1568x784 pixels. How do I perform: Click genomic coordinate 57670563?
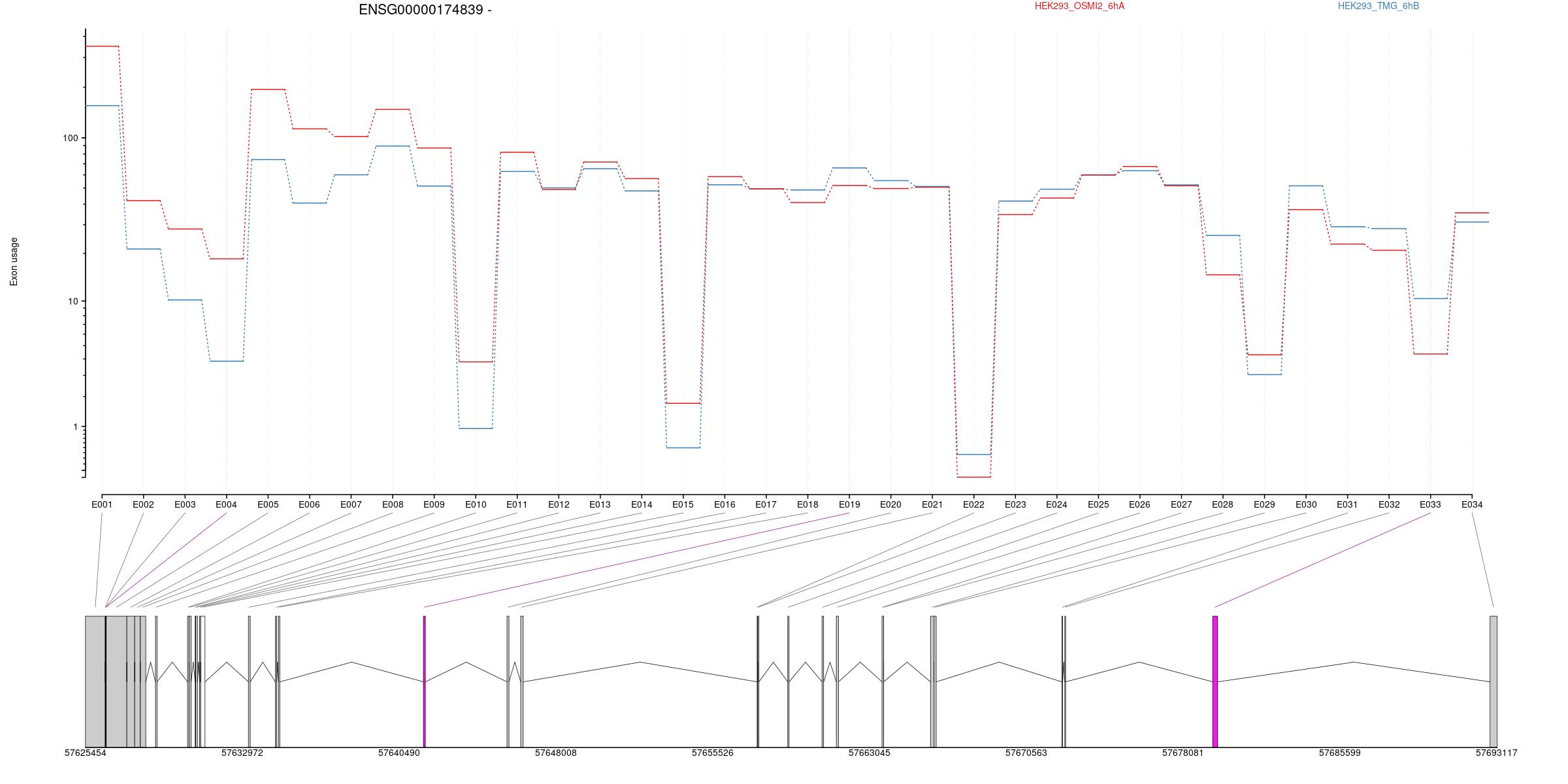(x=1026, y=753)
